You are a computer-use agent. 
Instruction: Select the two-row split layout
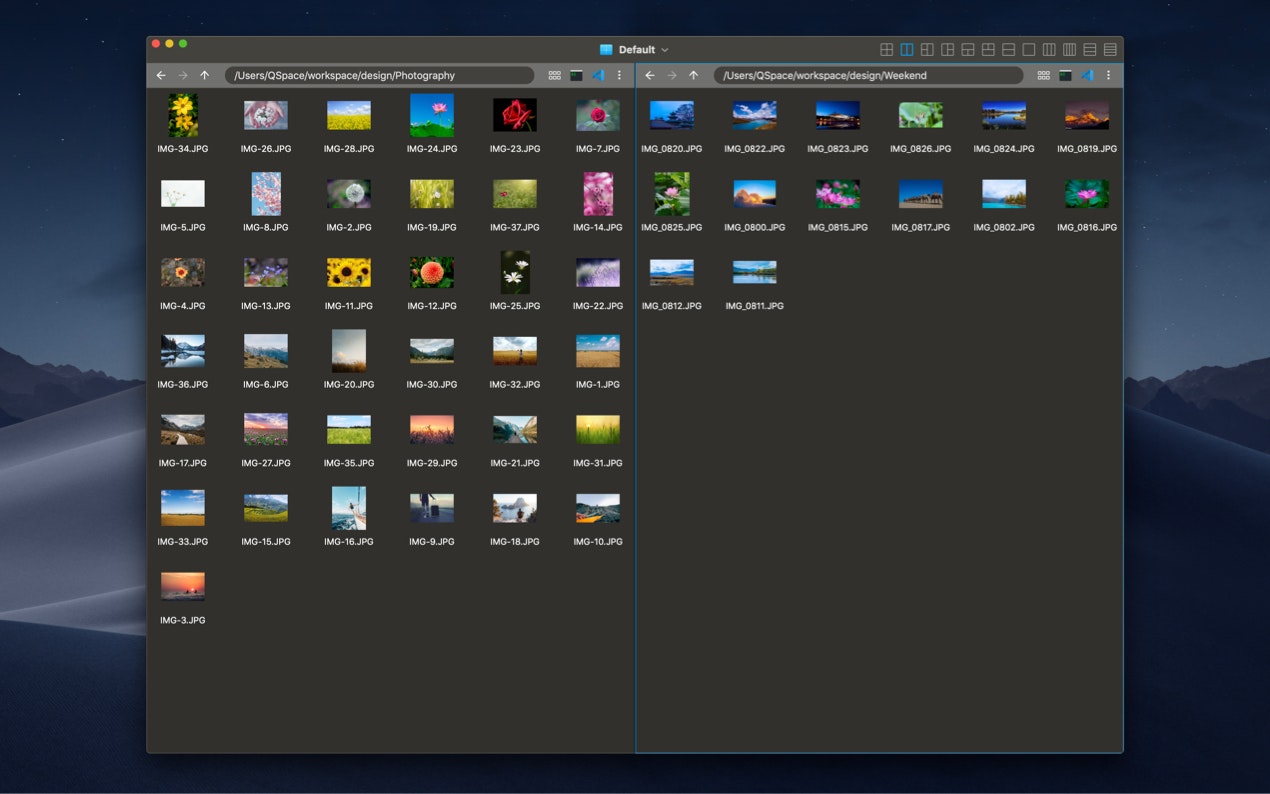pyautogui.click(x=1008, y=48)
